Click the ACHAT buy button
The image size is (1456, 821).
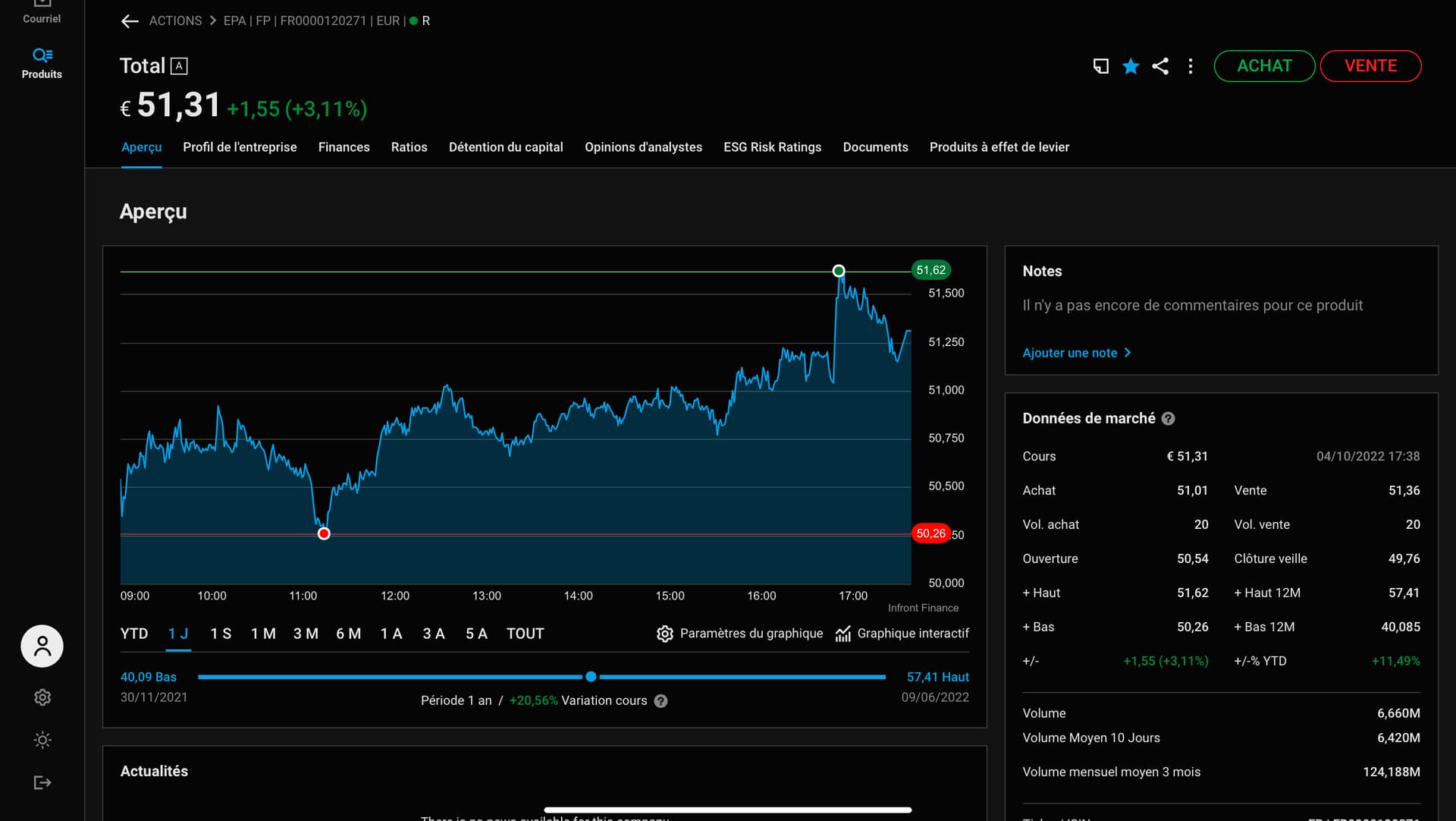click(1264, 66)
